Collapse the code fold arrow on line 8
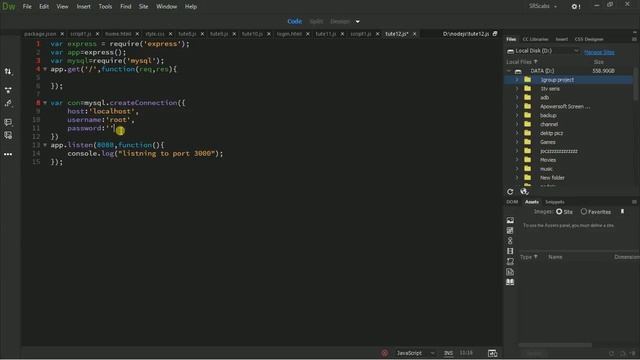This screenshot has height=360, width=640. coord(45,102)
